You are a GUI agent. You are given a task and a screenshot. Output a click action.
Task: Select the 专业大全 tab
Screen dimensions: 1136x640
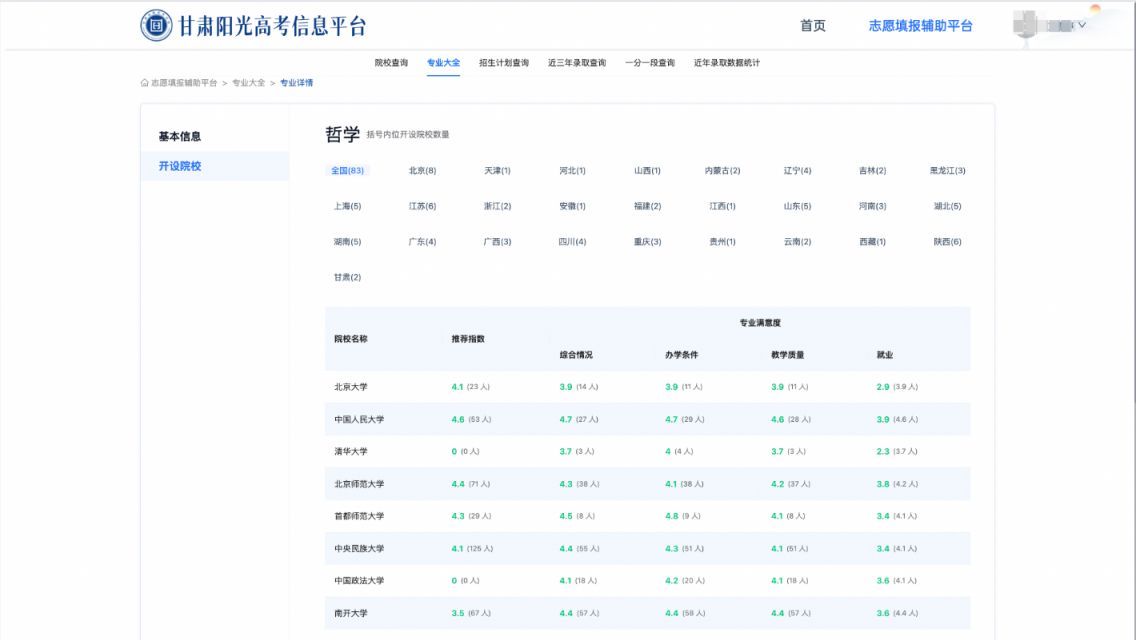443,63
